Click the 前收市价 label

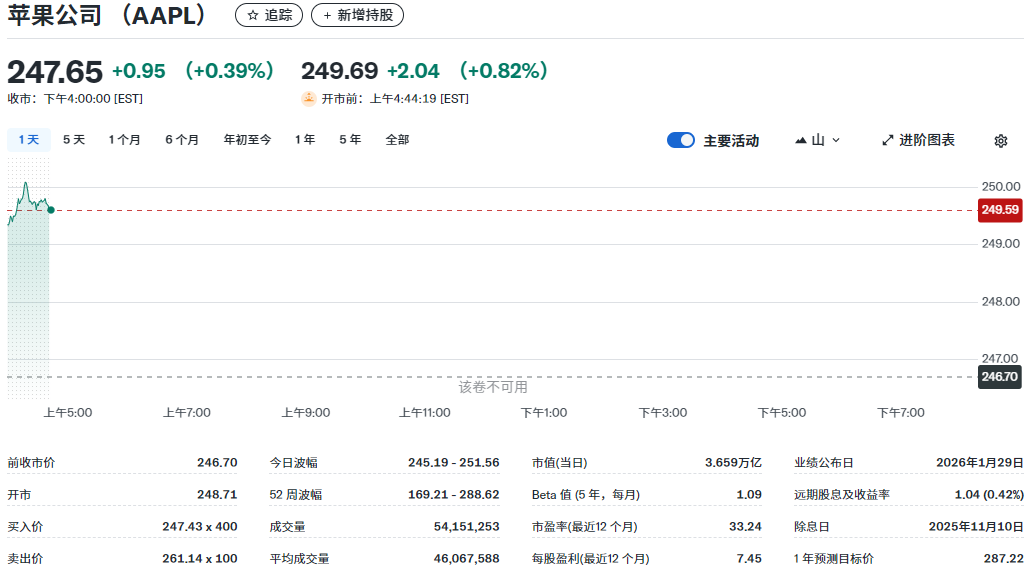[31, 463]
